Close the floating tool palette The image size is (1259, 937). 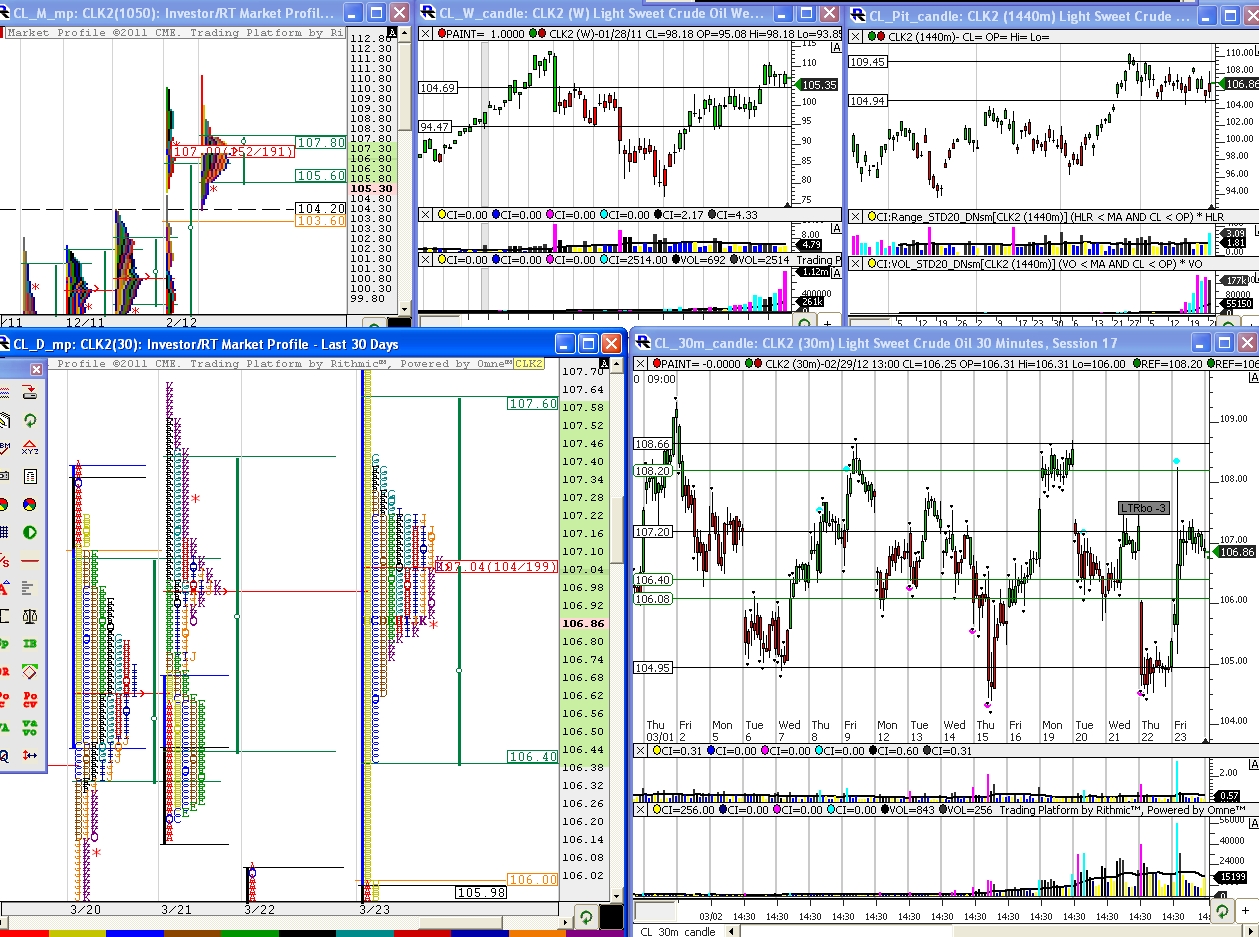37,369
